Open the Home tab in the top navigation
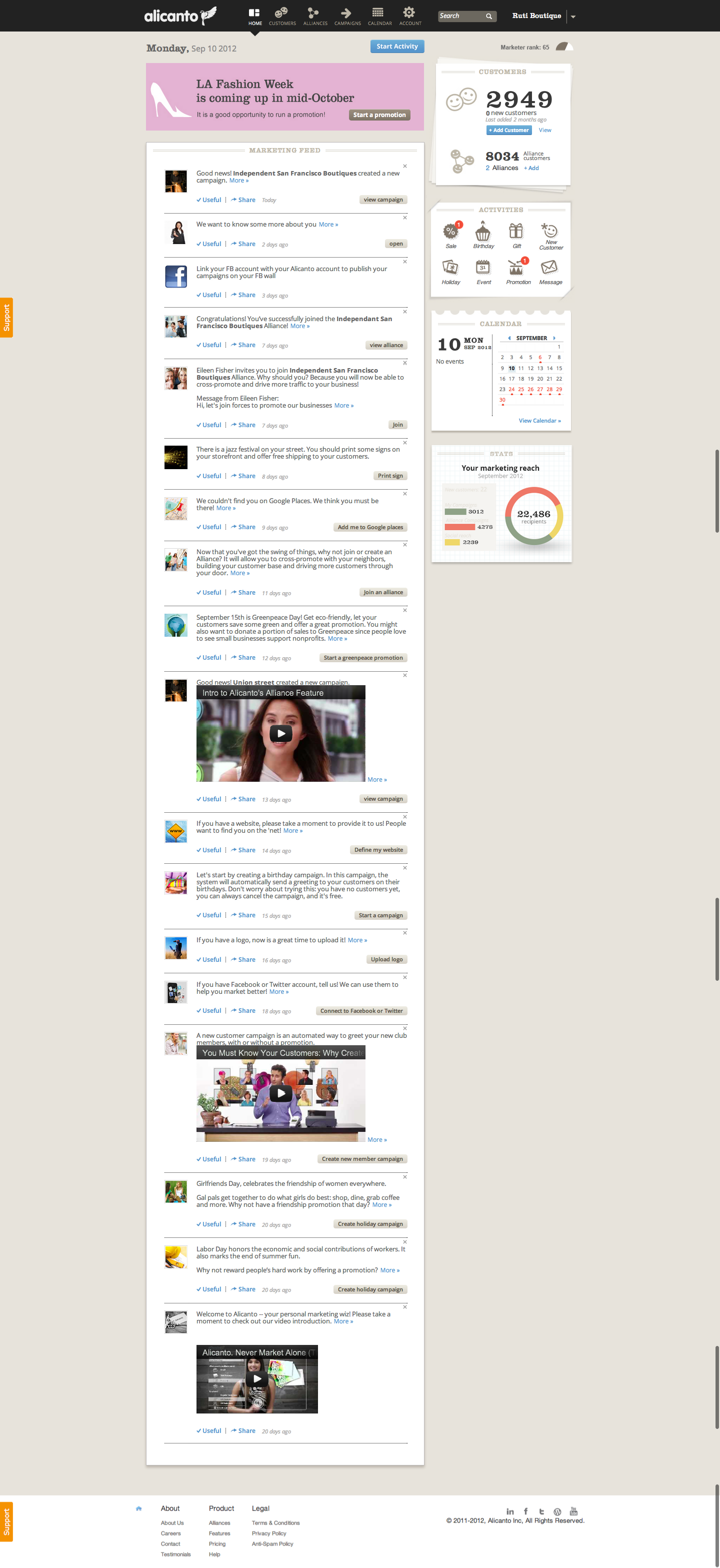Viewport: 720px width, 1568px height. [255, 17]
